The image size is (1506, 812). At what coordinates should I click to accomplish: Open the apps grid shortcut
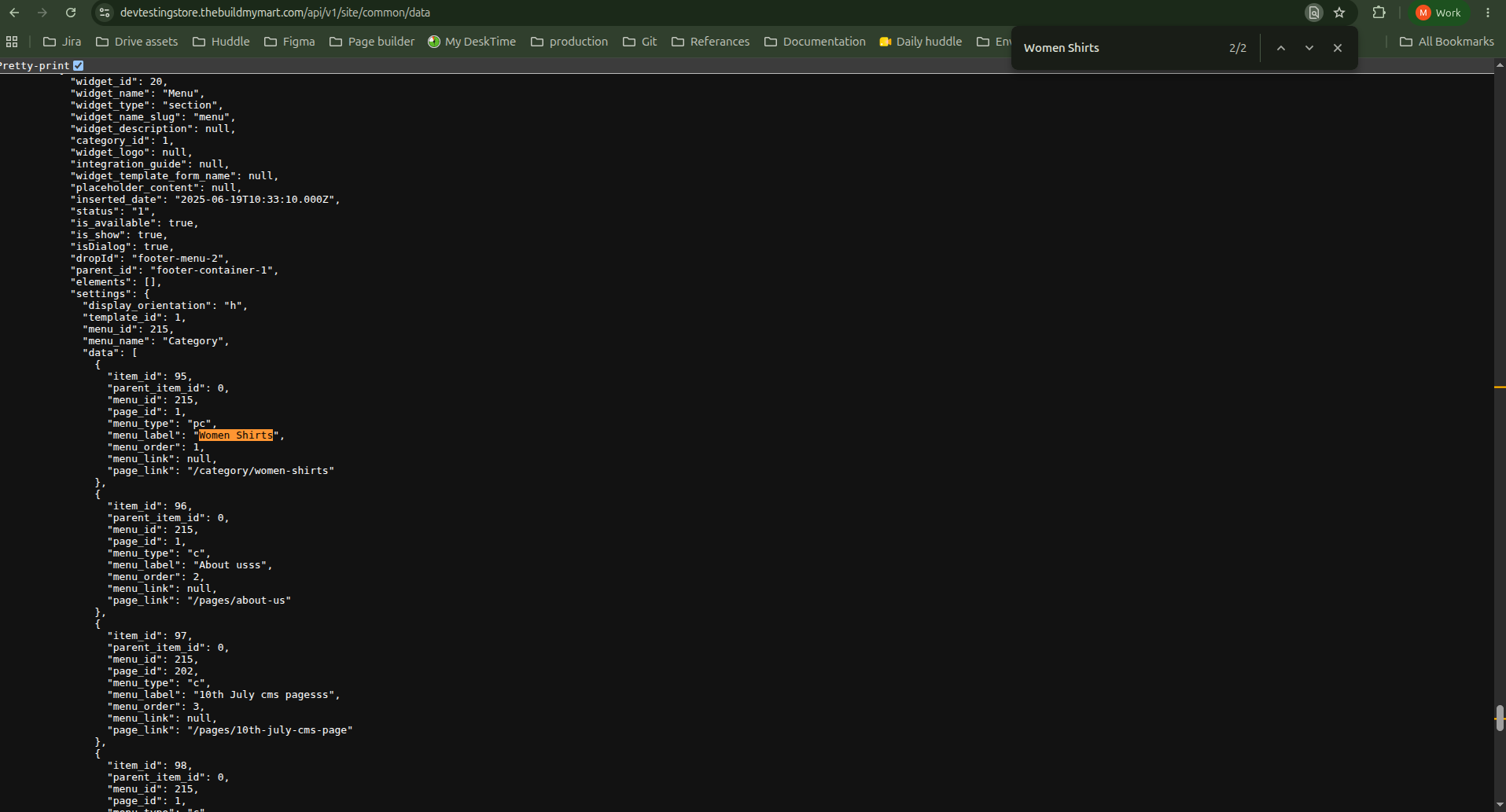coord(12,42)
